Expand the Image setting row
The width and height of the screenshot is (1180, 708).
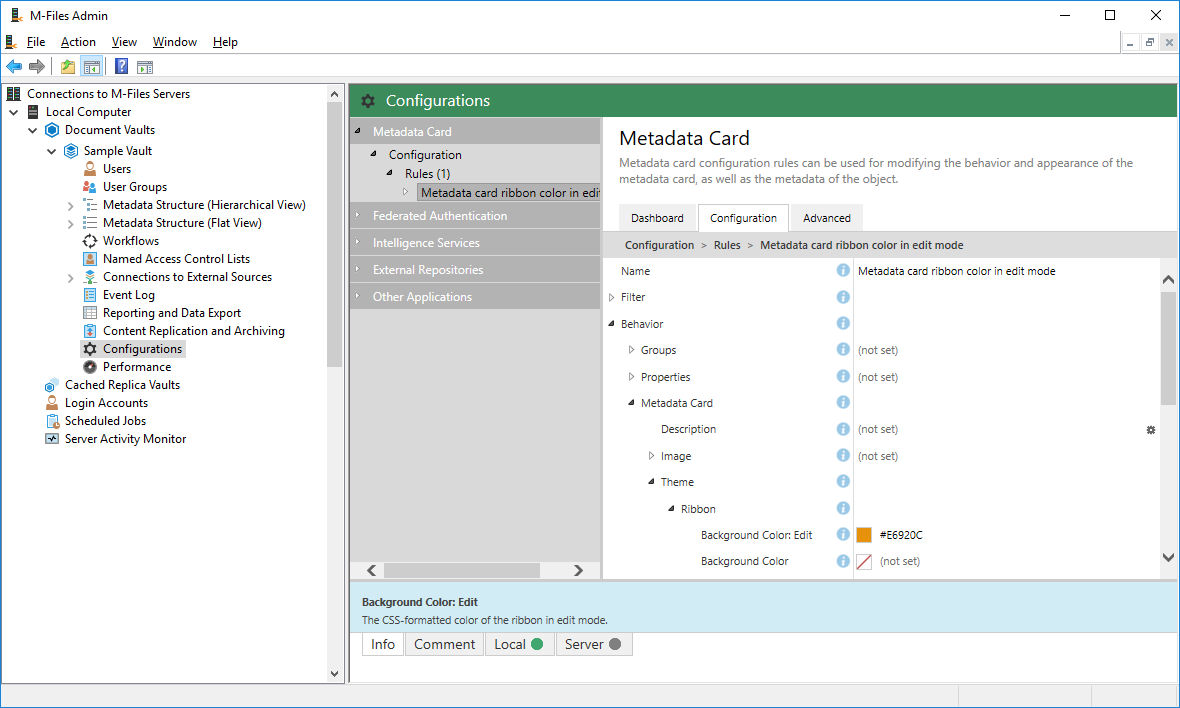click(652, 456)
